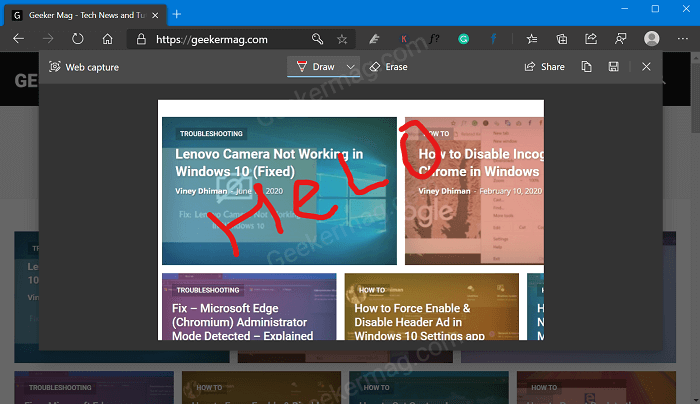View site info via the lock icon
The image size is (700, 404).
coord(141,39)
